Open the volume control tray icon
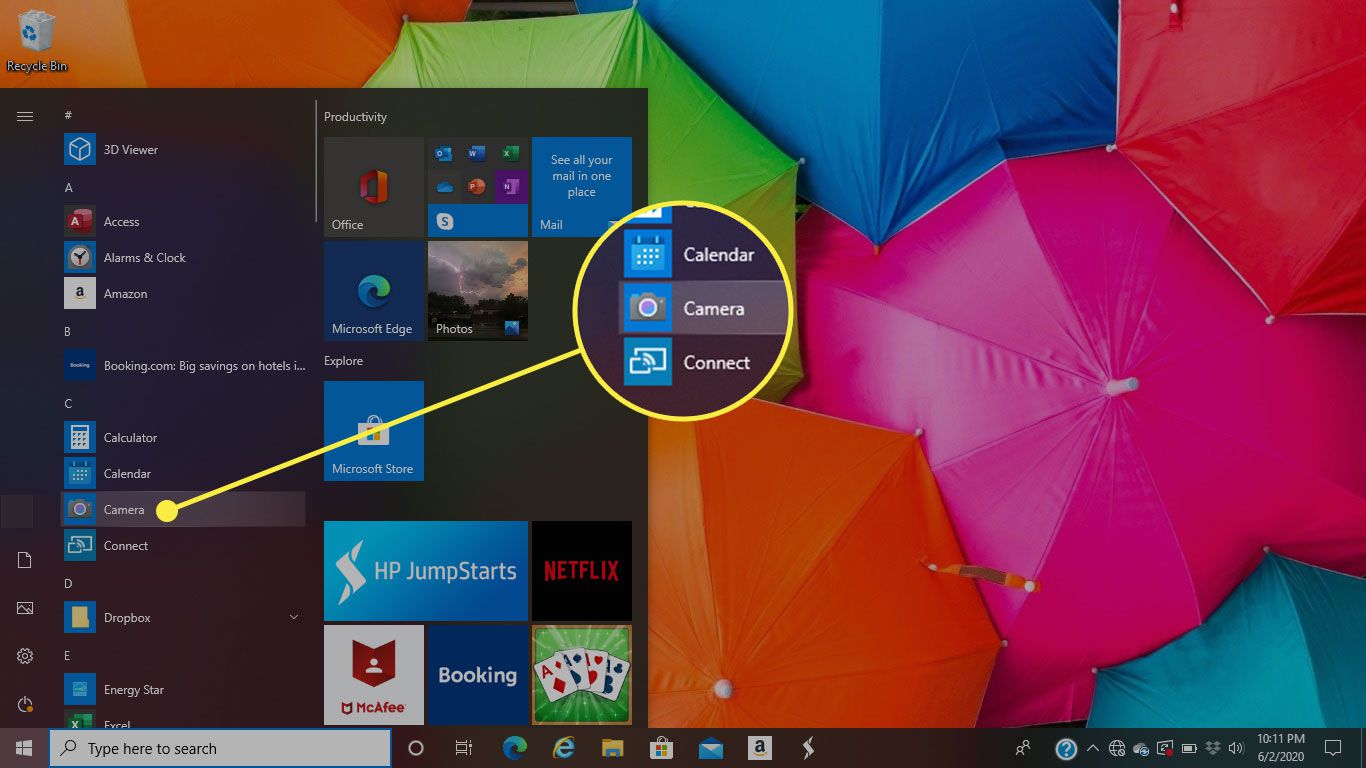Screen dimensions: 1366x768 click(1236, 748)
